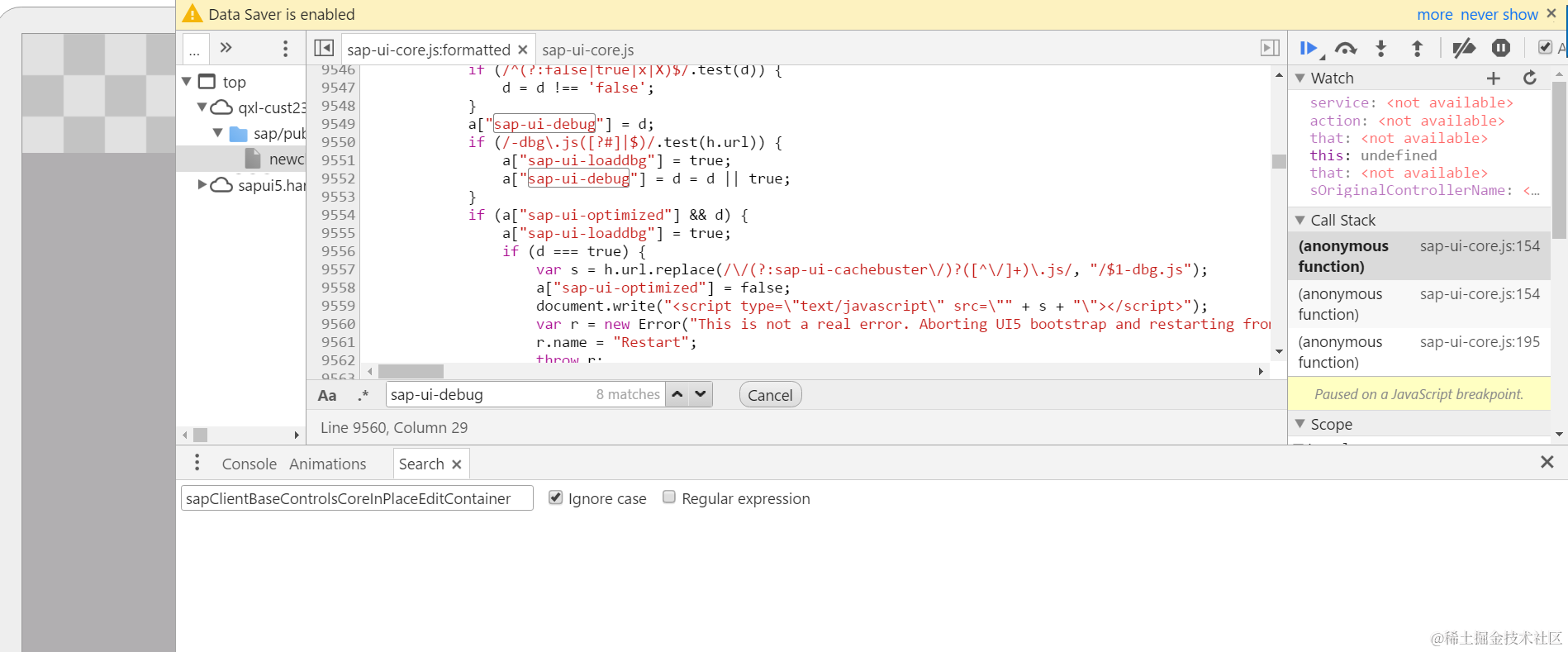This screenshot has height=652, width=1568.
Task: Click line number 9549 in gutter
Action: point(338,124)
